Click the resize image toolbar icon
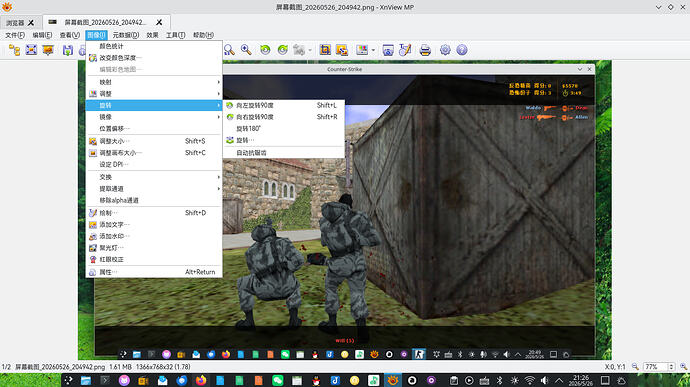 click(x=342, y=50)
